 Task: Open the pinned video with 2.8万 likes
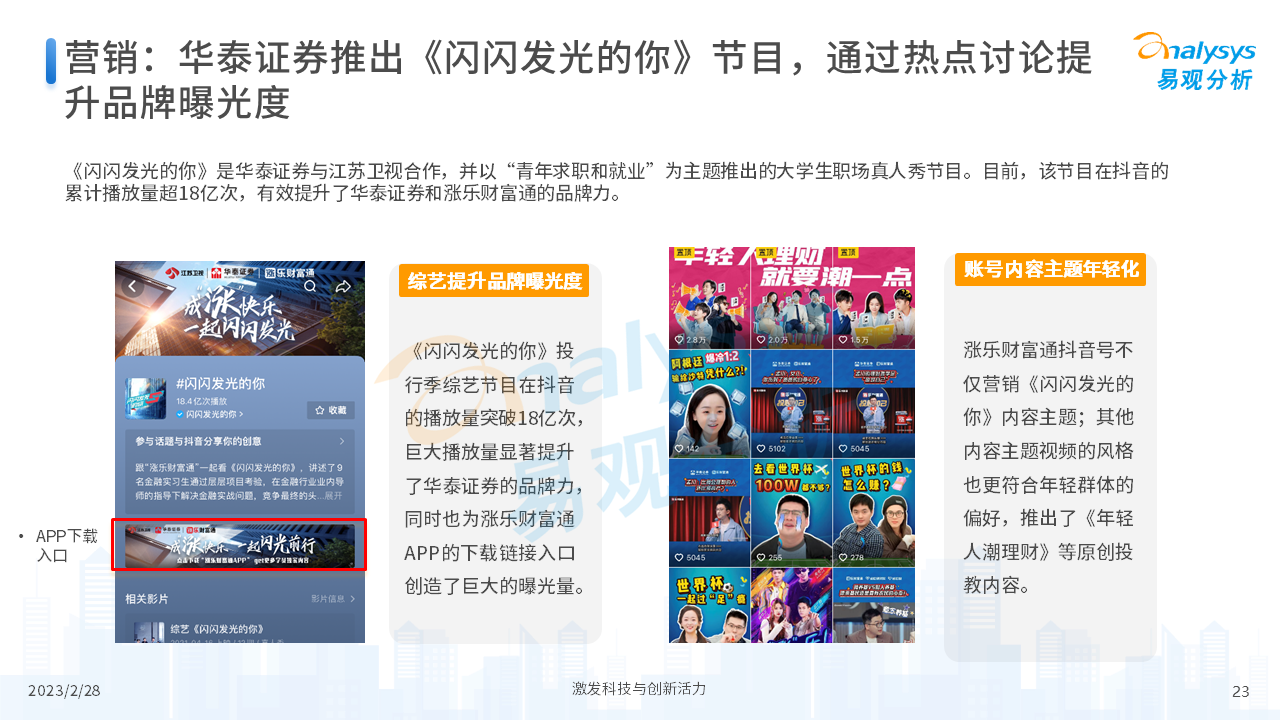(x=709, y=298)
